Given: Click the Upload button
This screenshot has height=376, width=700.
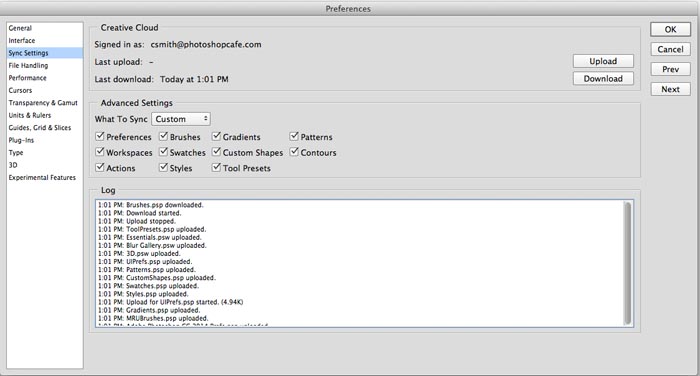Looking at the screenshot, I should (x=603, y=61).
